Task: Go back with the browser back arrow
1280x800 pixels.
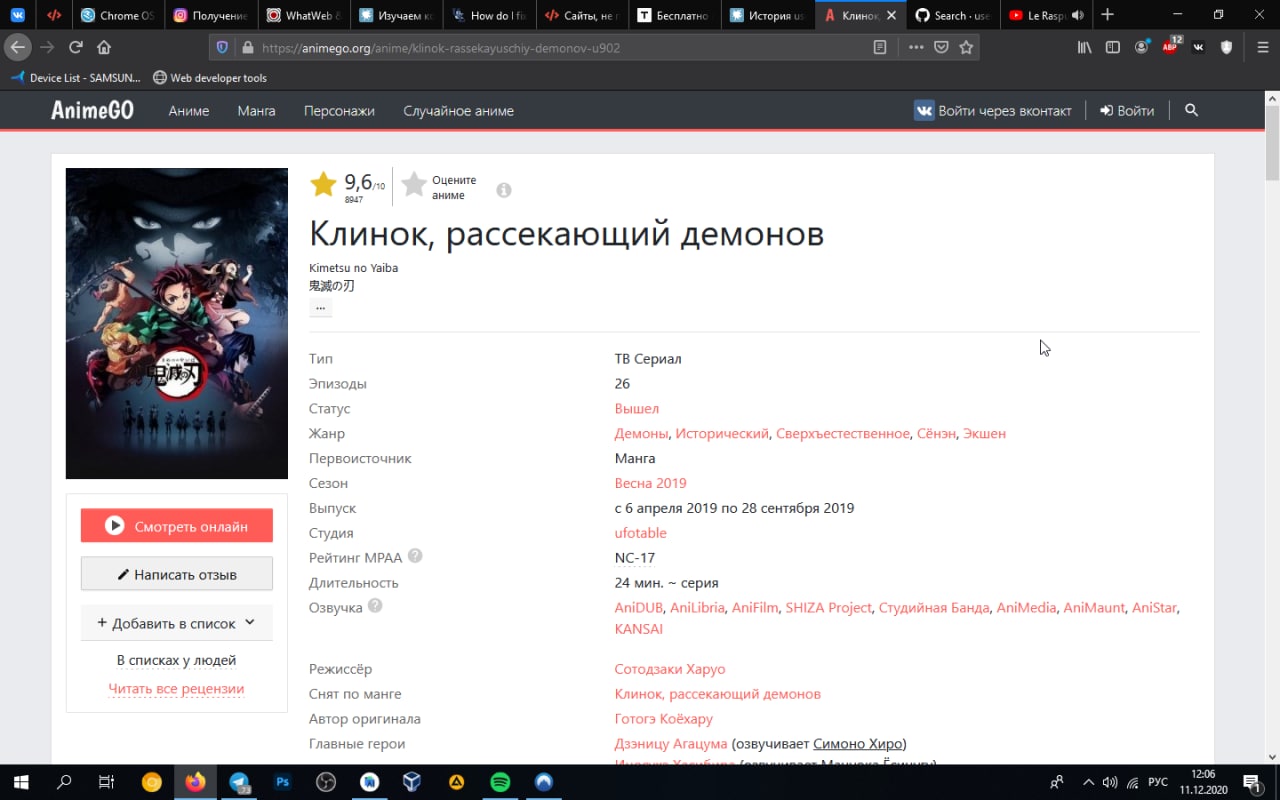Action: (x=18, y=47)
